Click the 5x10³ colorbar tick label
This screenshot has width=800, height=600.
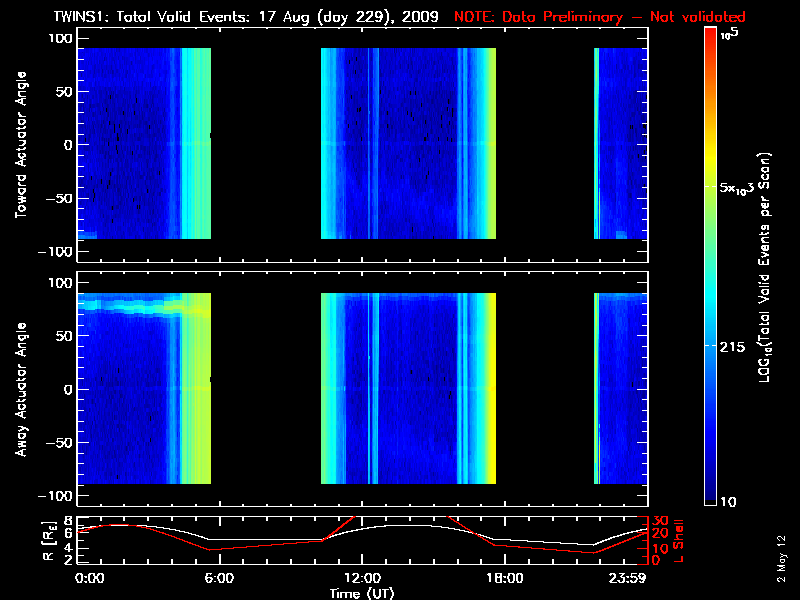pos(739,188)
